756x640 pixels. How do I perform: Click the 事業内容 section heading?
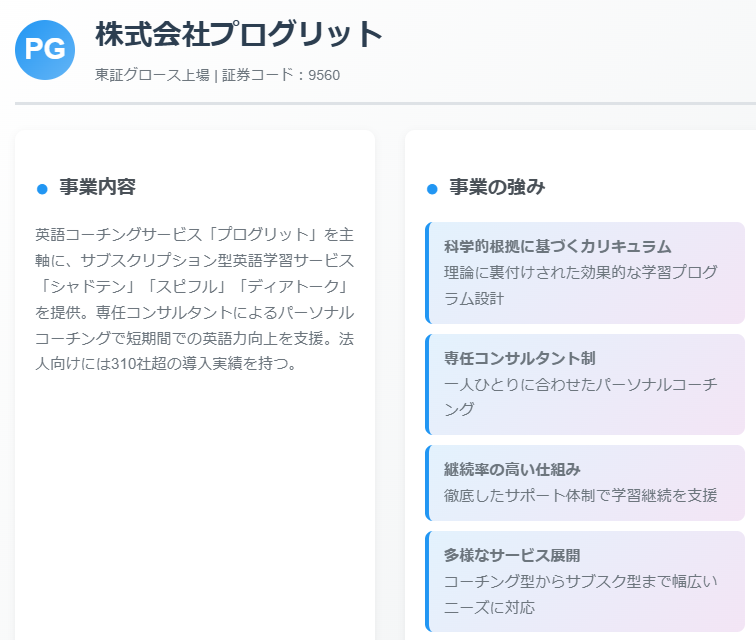point(97,187)
